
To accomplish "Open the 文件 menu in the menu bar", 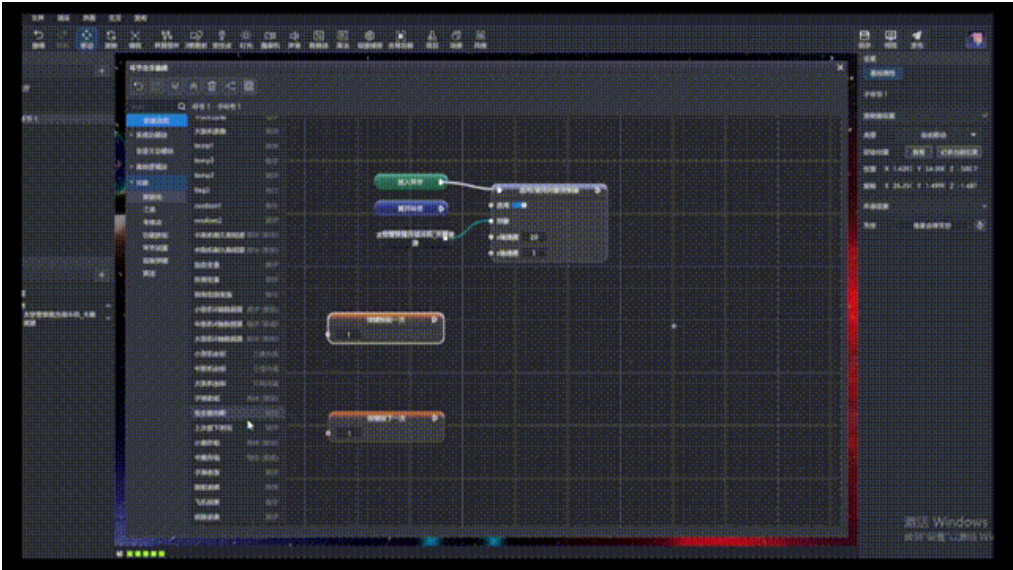I will (38, 18).
